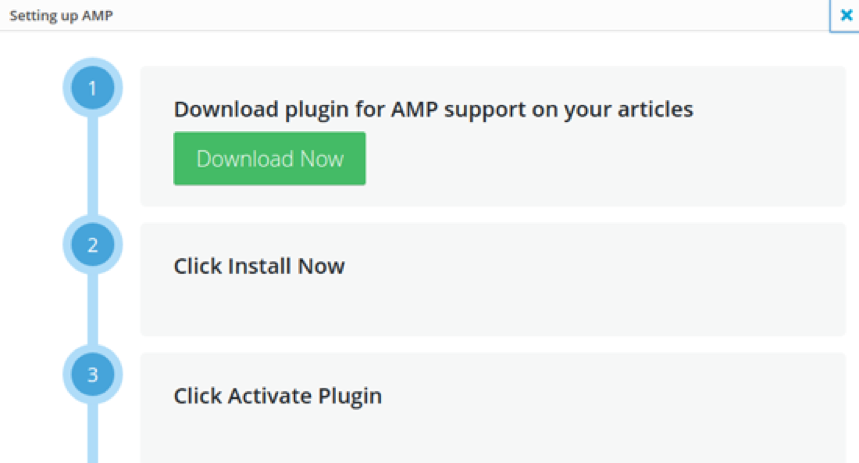Click empty space in the dialog title bar
This screenshot has height=463, width=859.
(450, 15)
